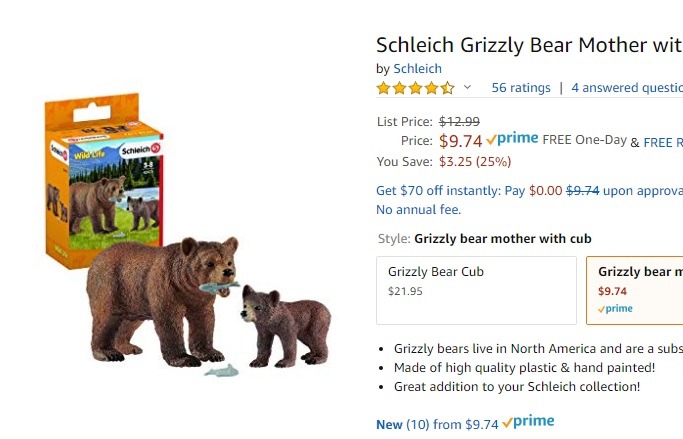Click the silver fish lying on the ground
Screen dimensions: 683x439
(x=222, y=372)
